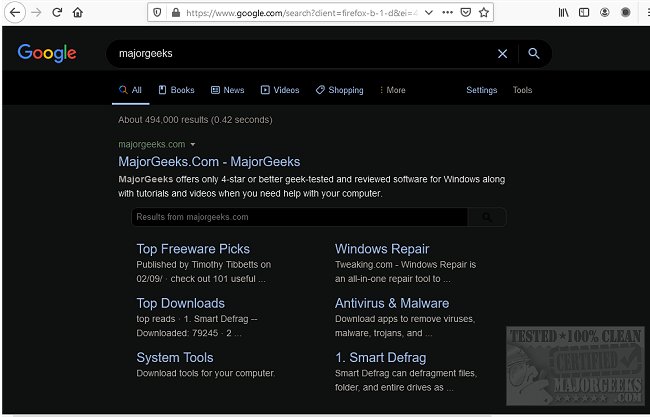The image size is (650, 417).
Task: Click the majorgeeks.com green URL text
Action: (x=152, y=144)
